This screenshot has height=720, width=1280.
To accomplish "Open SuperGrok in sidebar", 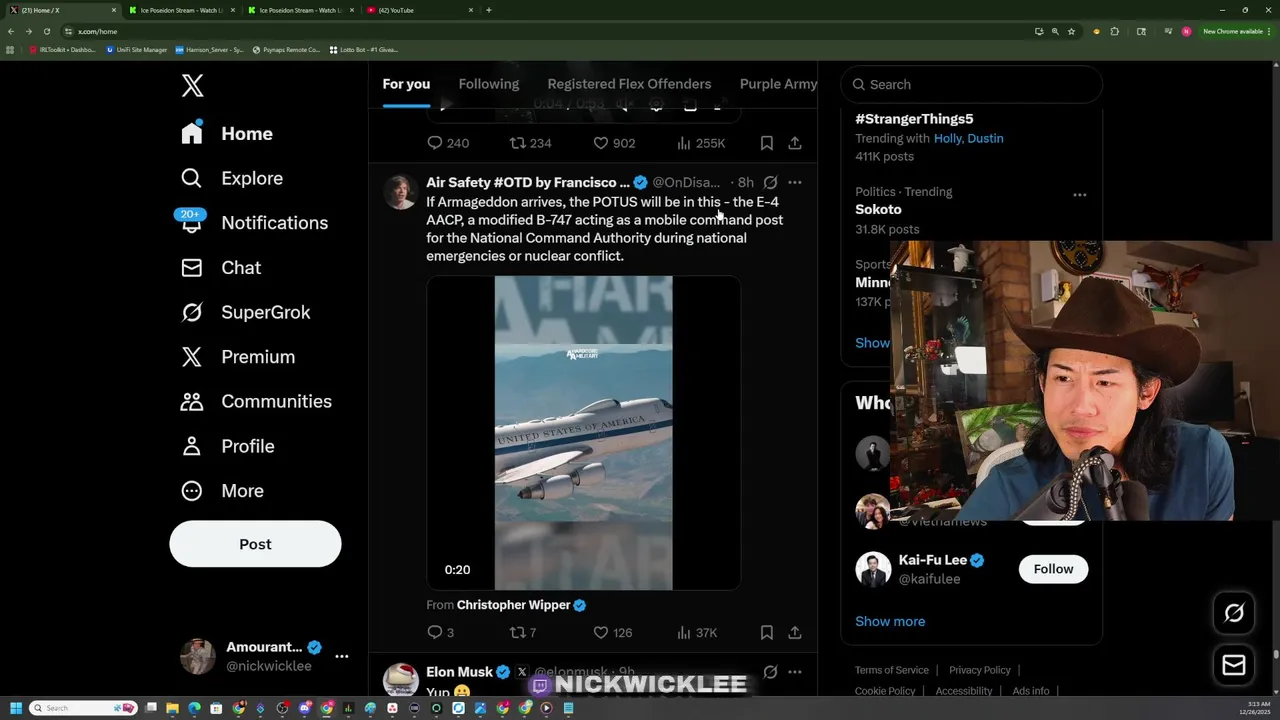I will 245,312.
